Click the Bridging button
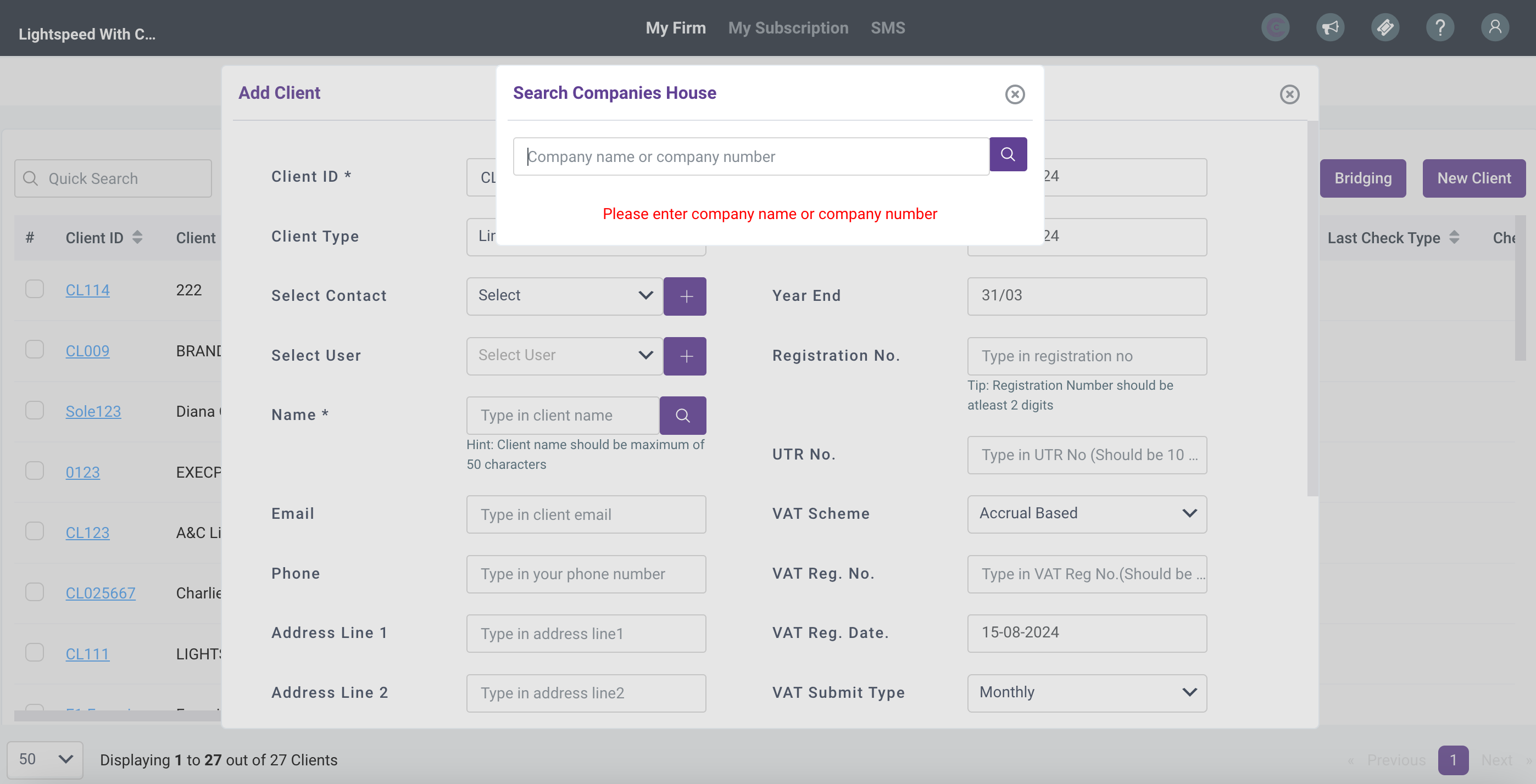This screenshot has width=1536, height=784. (x=1362, y=178)
